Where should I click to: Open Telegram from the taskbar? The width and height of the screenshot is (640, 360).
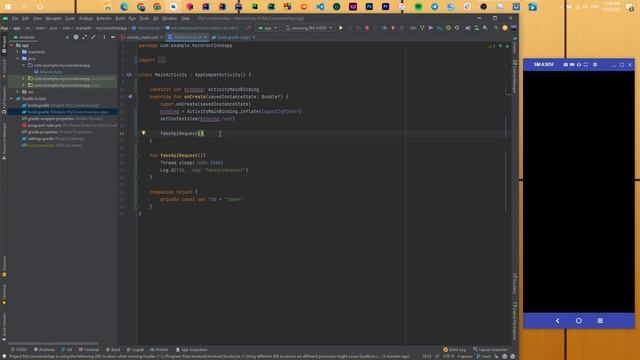[x=435, y=7]
